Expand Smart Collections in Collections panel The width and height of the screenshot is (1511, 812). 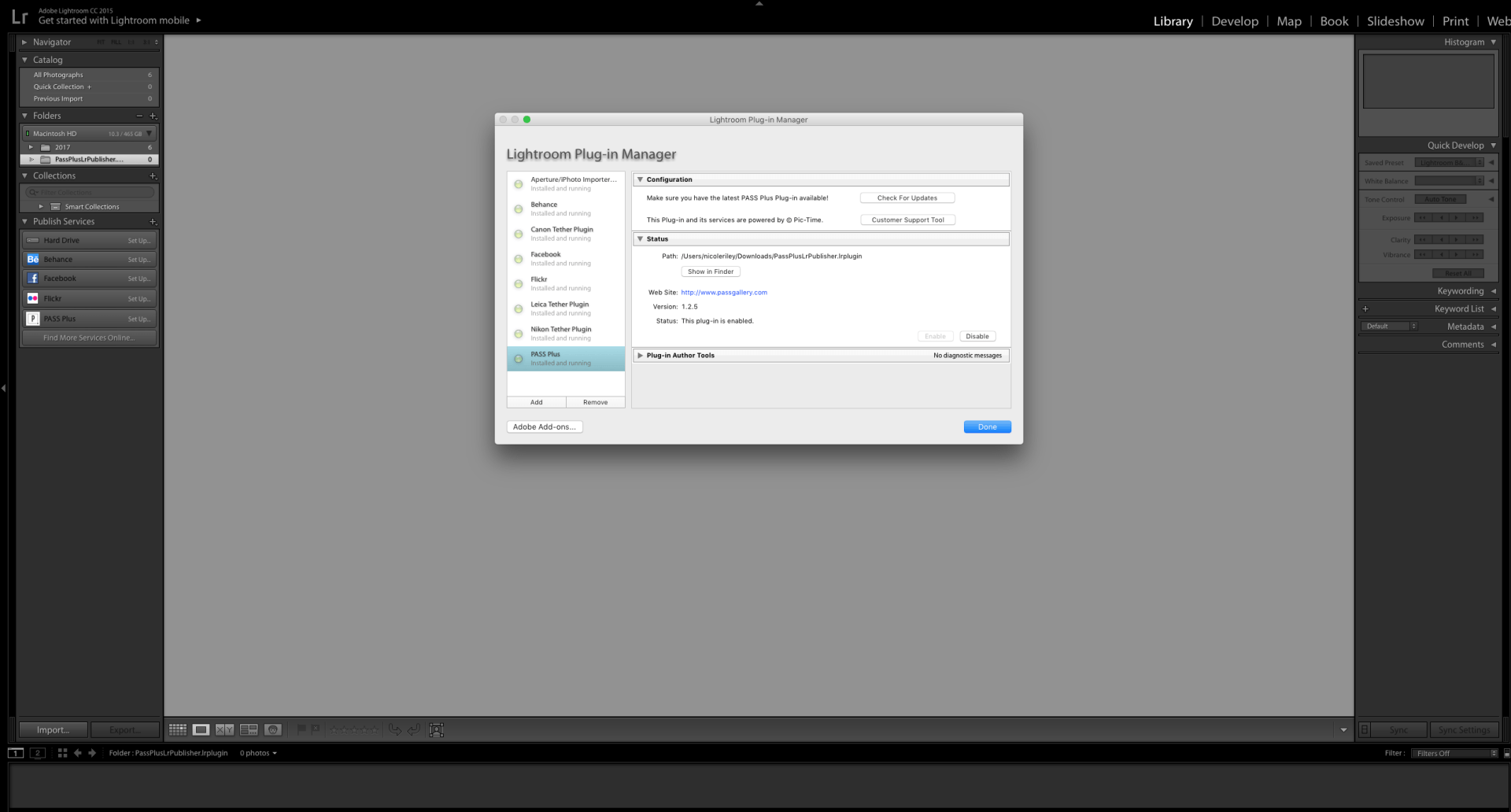click(41, 207)
